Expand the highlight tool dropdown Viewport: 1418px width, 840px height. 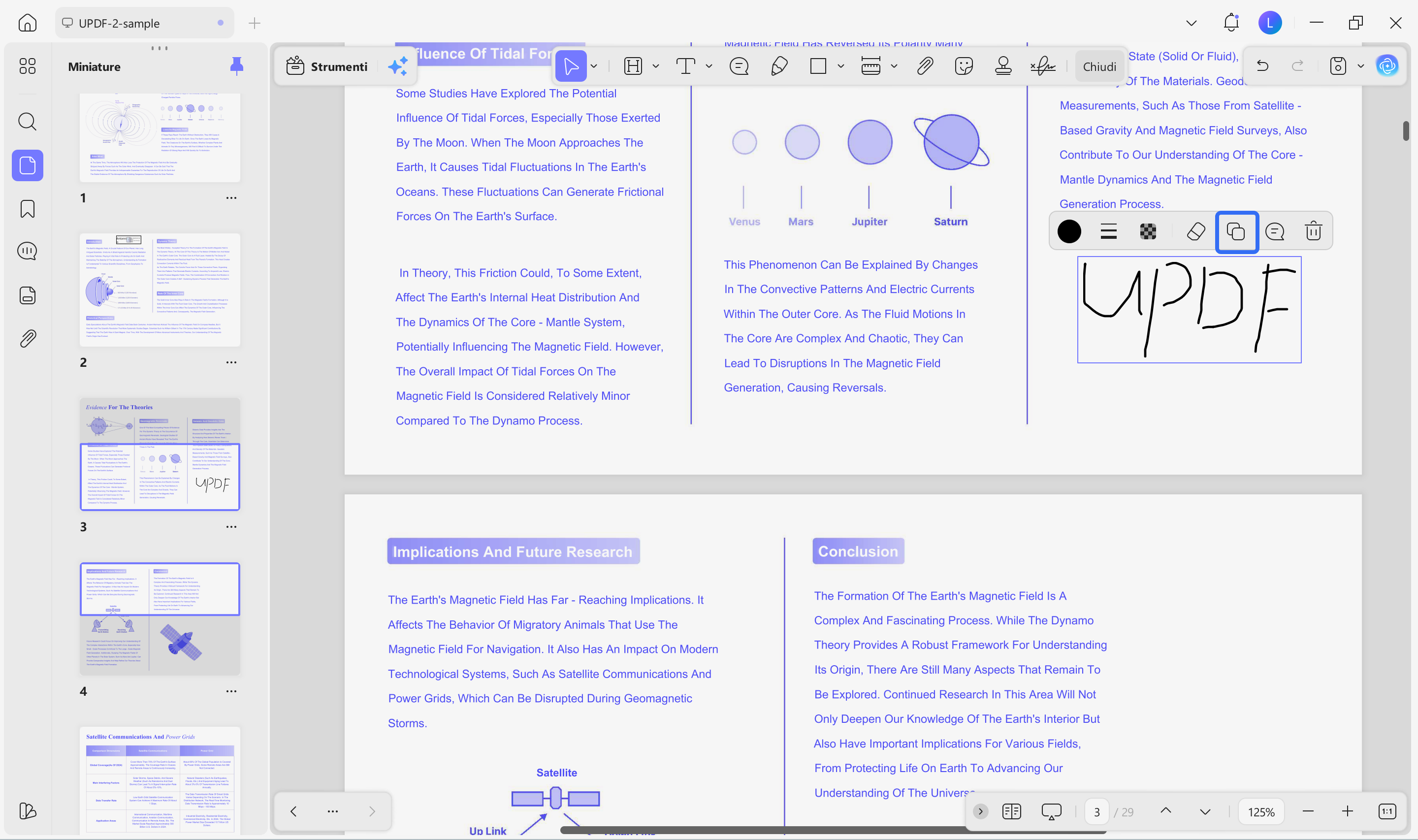click(656, 66)
